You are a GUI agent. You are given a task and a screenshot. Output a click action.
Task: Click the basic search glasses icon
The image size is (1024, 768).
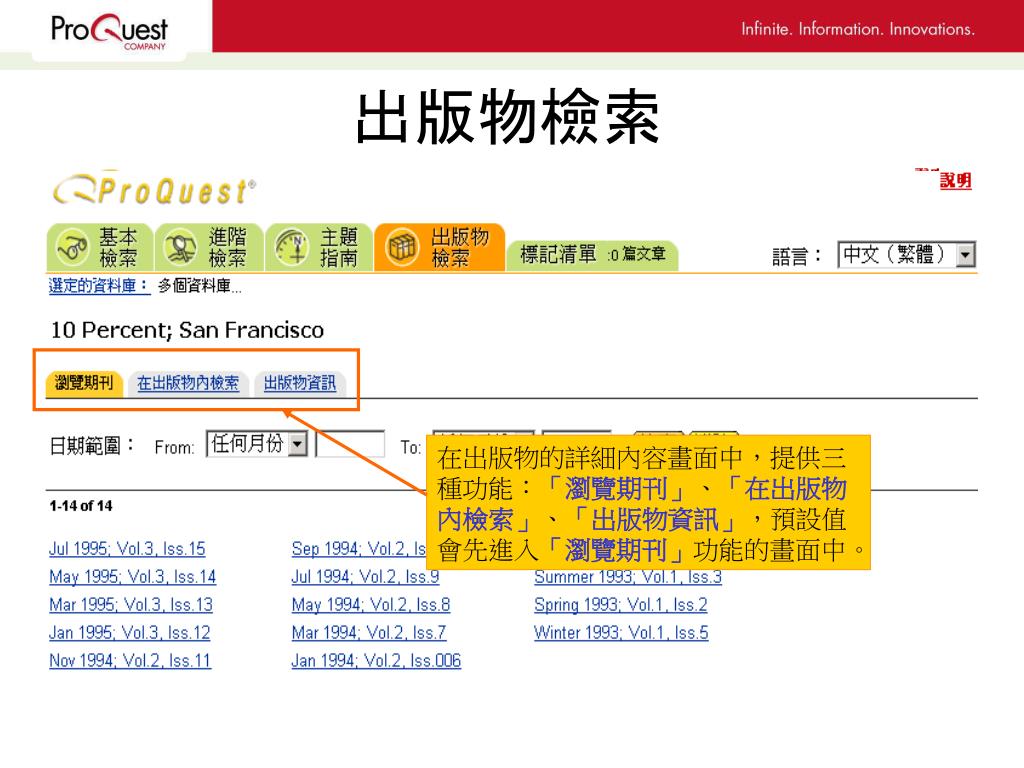click(x=72, y=248)
